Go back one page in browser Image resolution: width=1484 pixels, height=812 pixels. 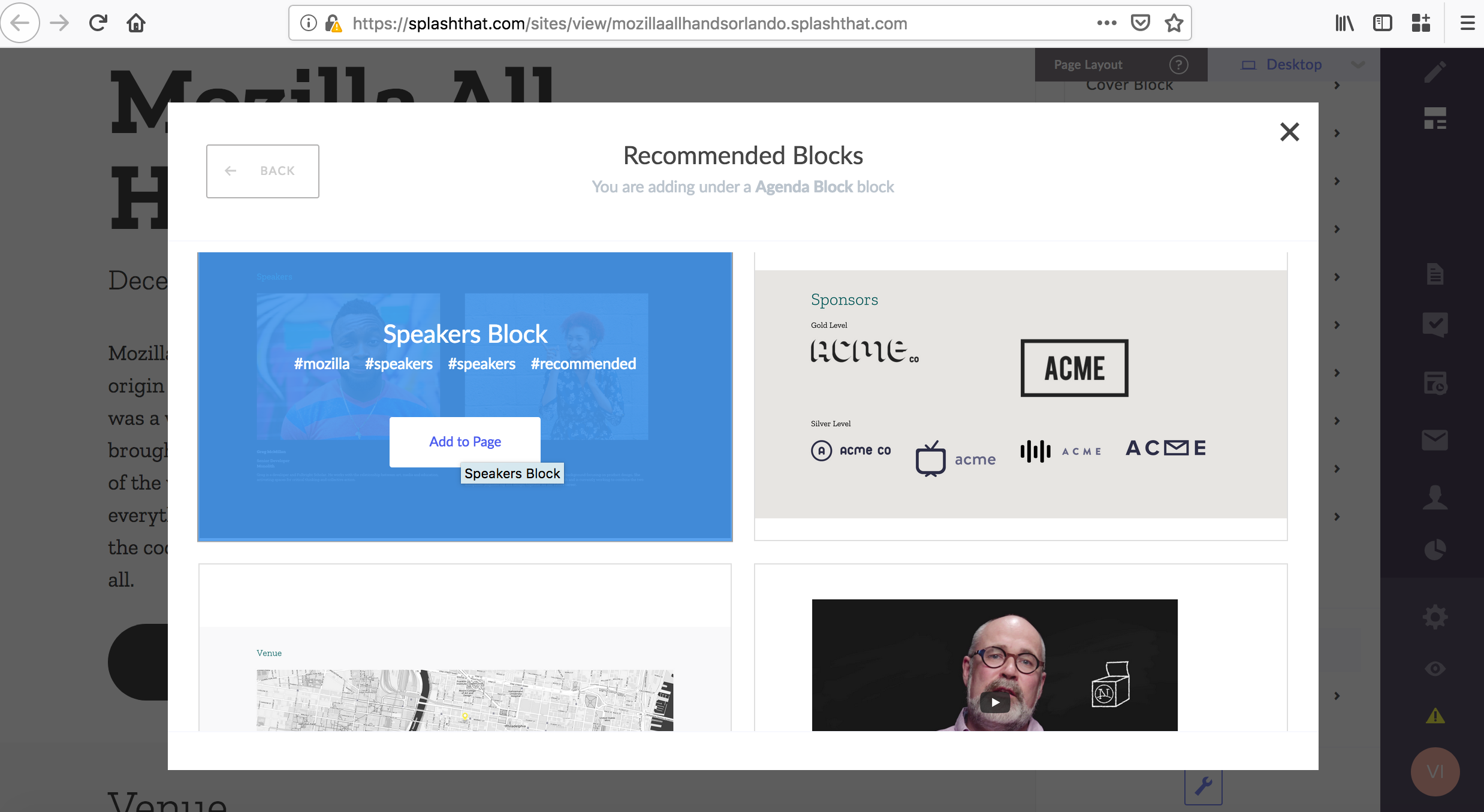[20, 23]
